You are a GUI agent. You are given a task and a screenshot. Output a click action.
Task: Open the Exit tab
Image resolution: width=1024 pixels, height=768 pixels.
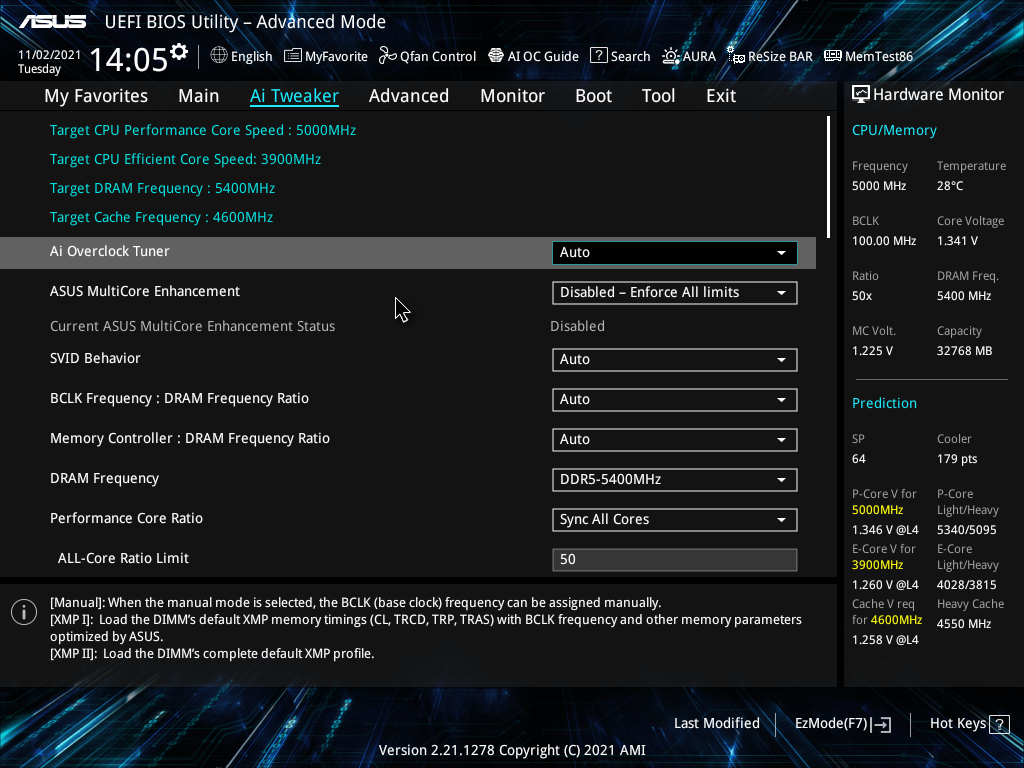721,96
